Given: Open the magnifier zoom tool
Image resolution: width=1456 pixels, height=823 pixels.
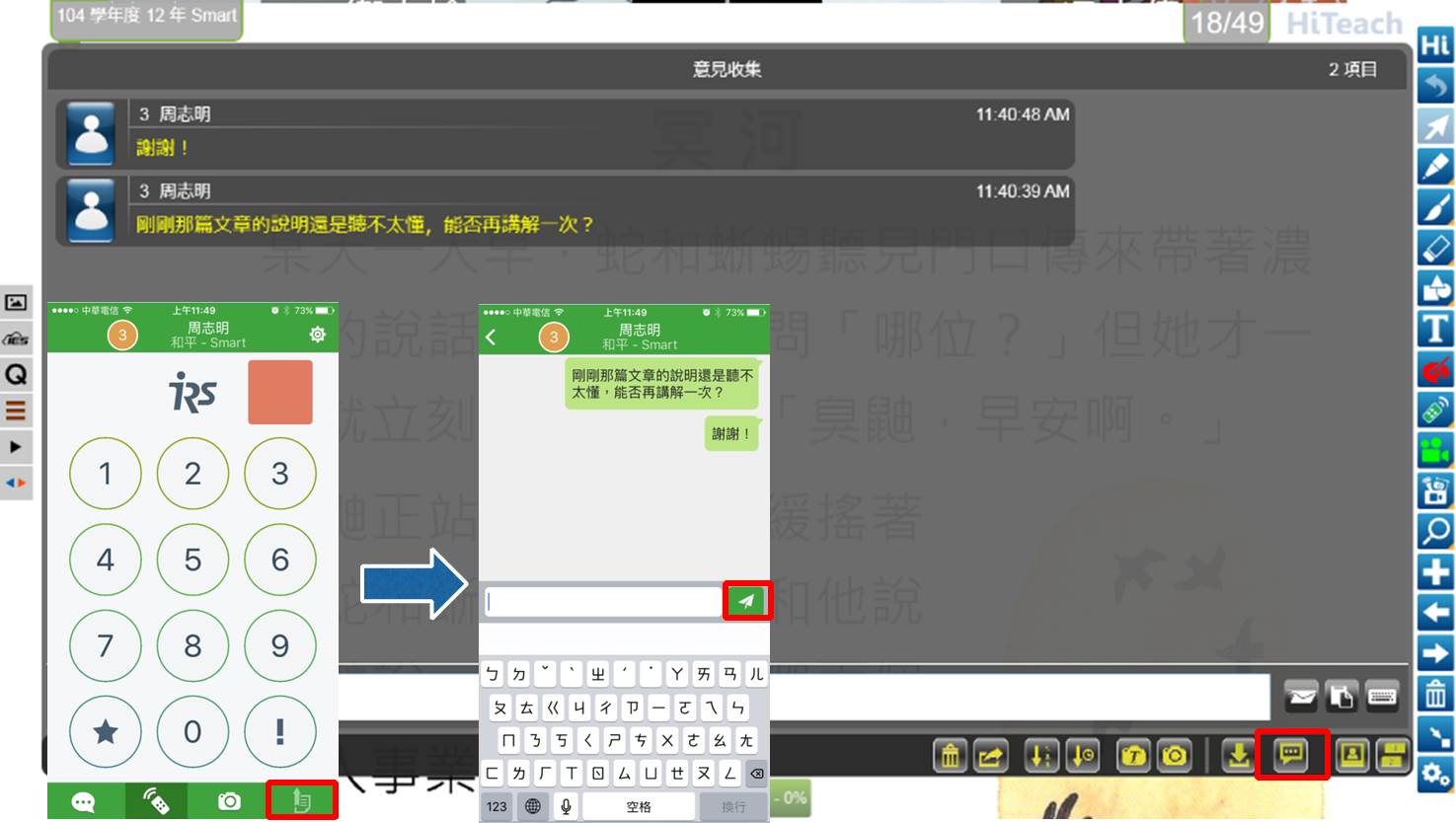Looking at the screenshot, I should (x=1435, y=531).
